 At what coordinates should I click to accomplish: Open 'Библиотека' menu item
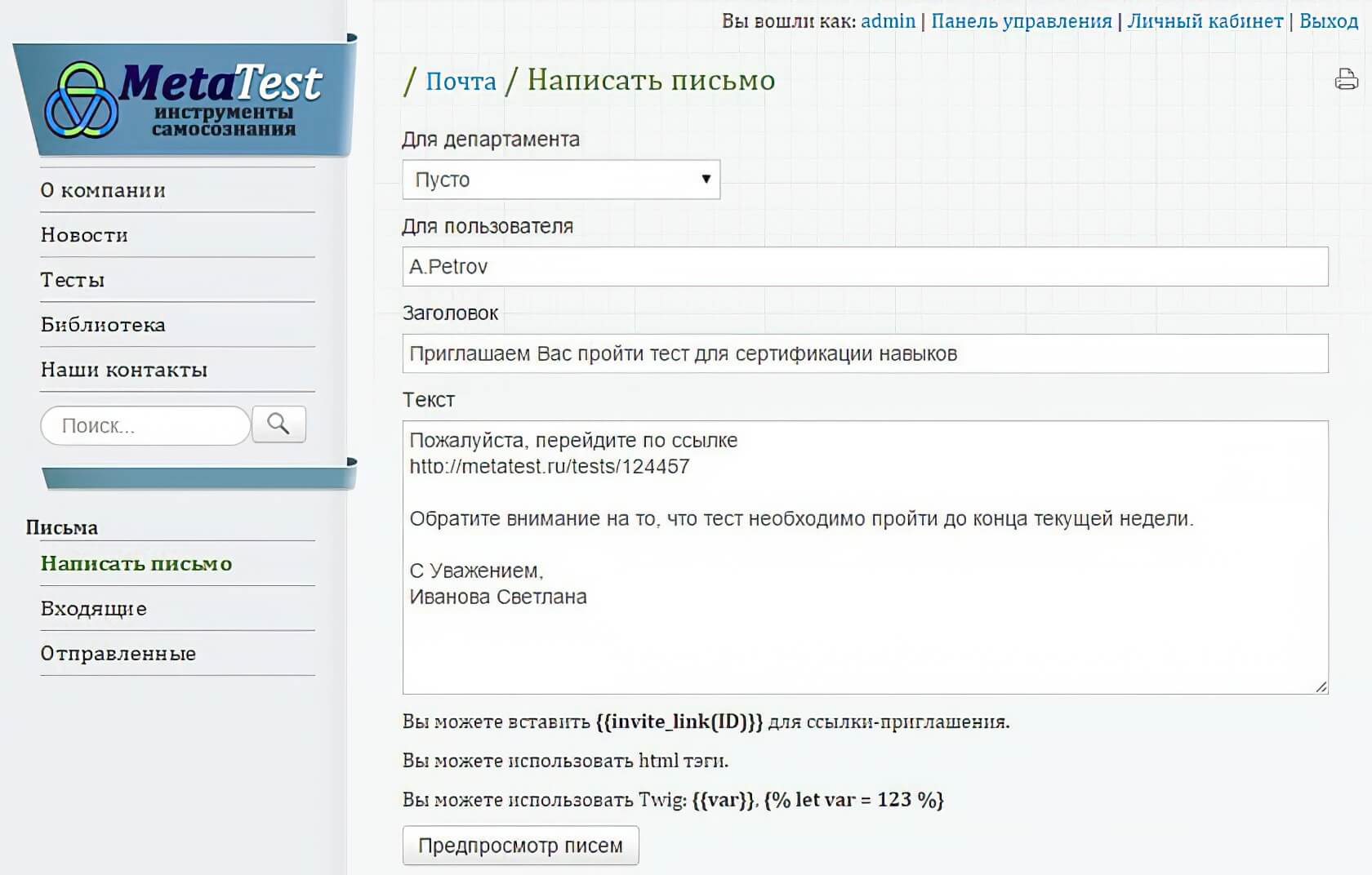click(x=103, y=325)
